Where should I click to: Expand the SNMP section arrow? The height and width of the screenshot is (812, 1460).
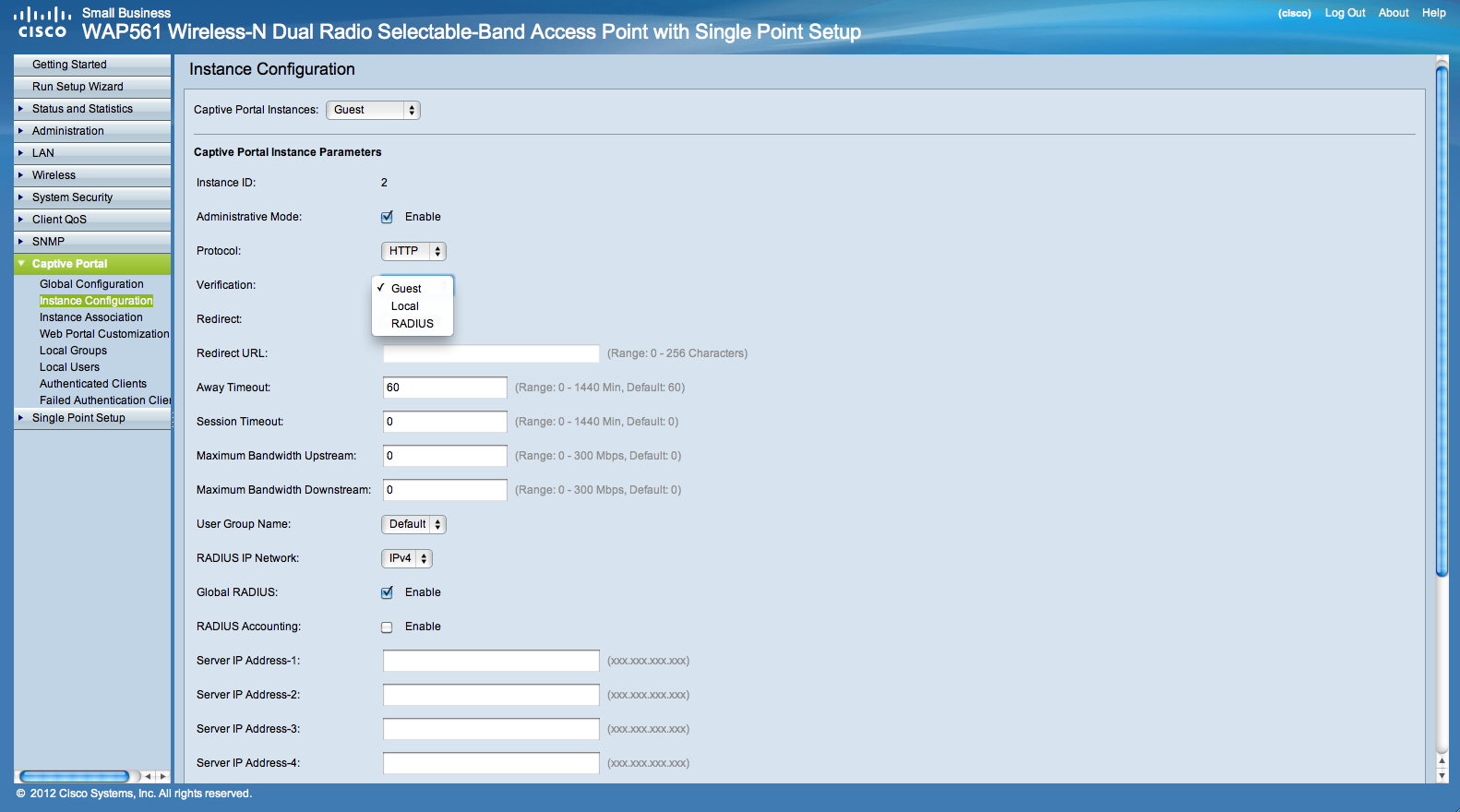click(x=21, y=242)
